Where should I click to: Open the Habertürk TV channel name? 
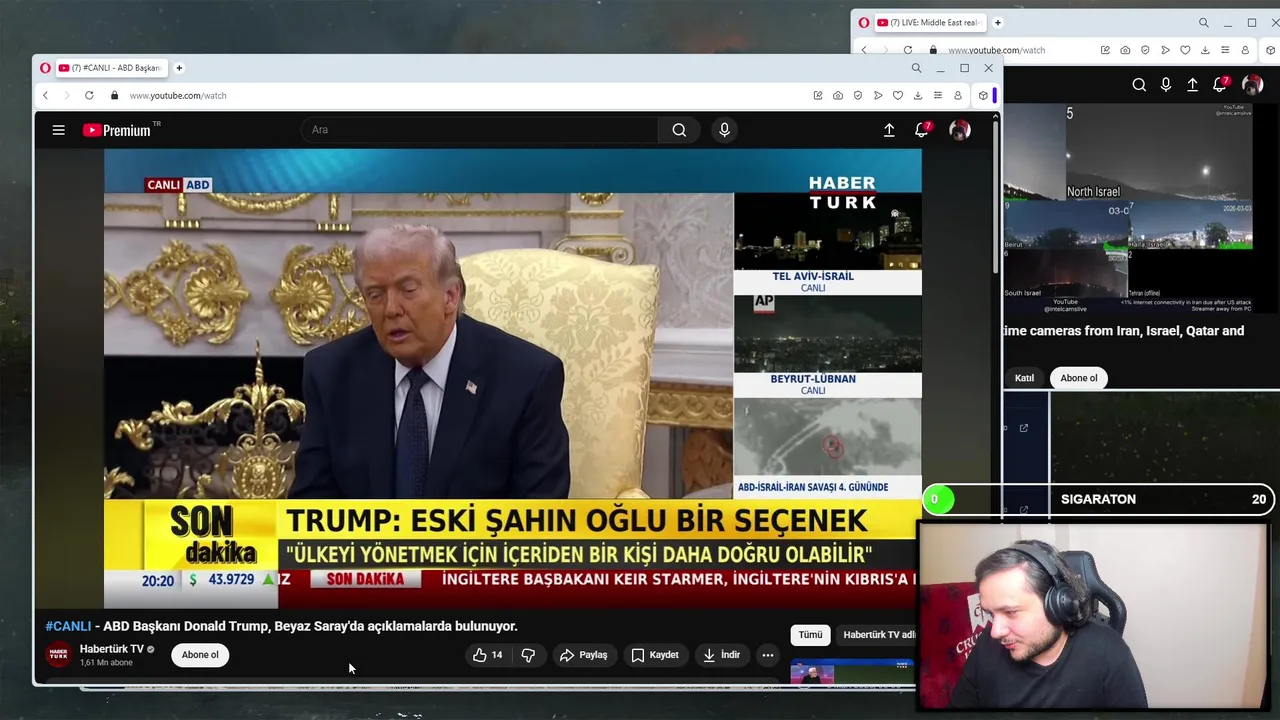click(111, 649)
